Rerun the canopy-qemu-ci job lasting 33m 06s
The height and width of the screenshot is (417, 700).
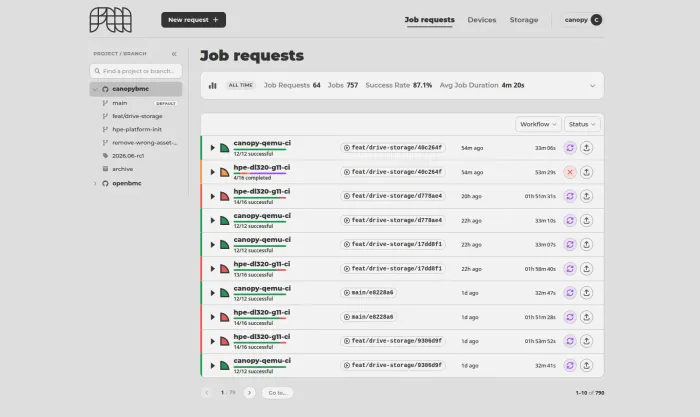(570, 148)
